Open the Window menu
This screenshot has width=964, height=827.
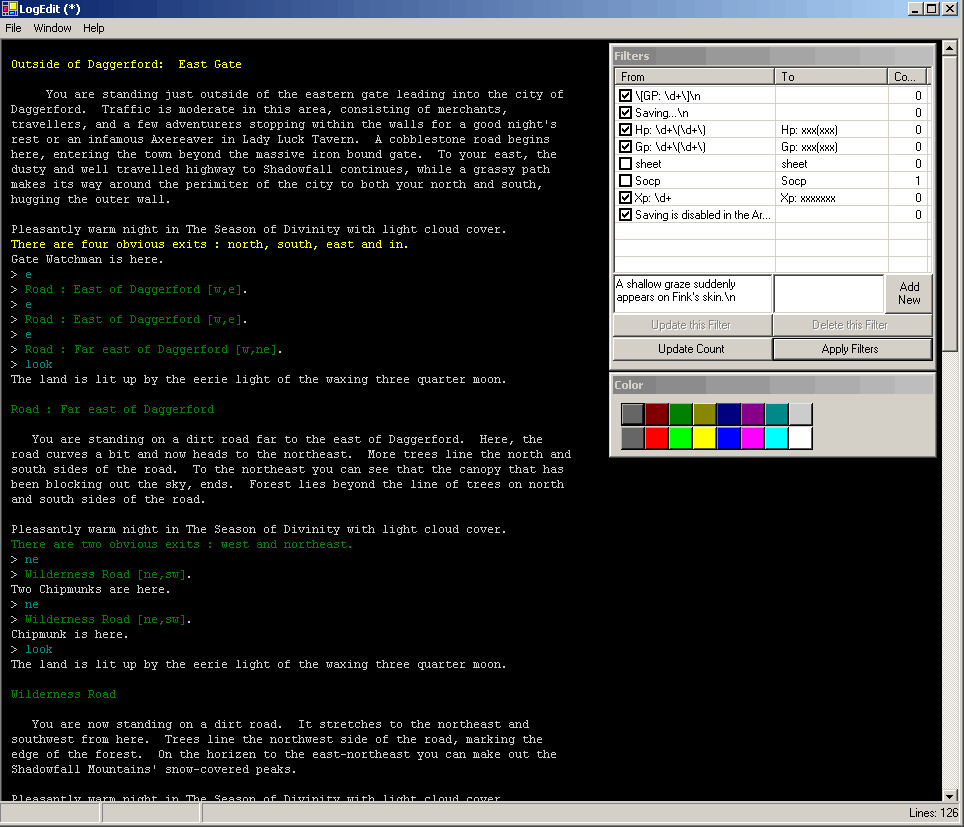[x=52, y=28]
